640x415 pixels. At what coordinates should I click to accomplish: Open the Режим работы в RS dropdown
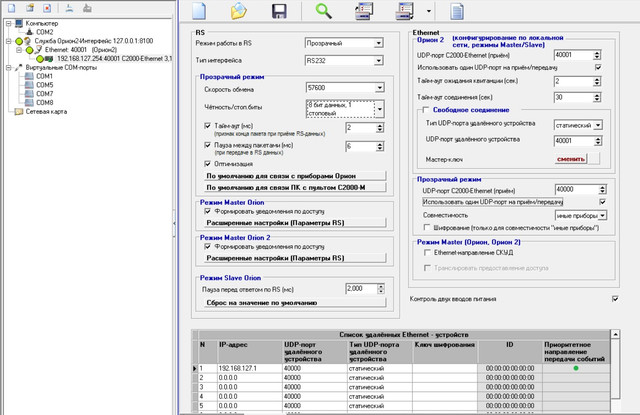378,43
